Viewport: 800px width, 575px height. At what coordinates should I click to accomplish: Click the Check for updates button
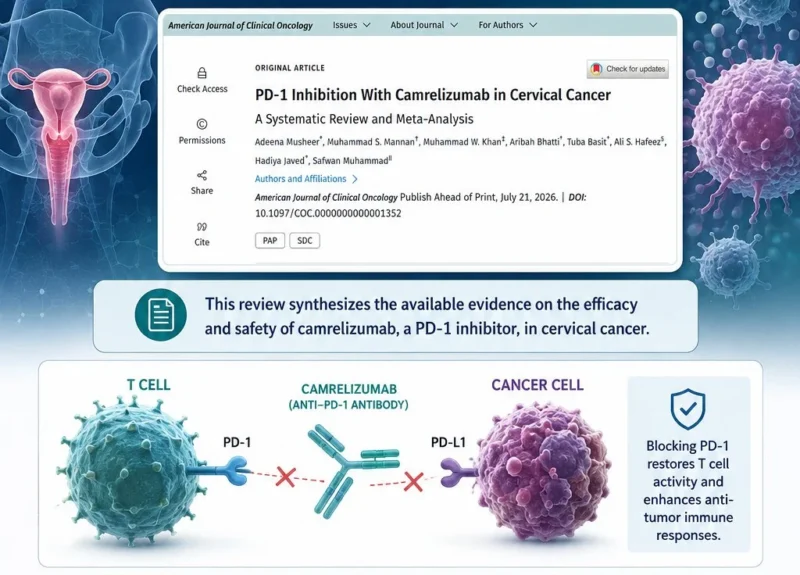click(628, 69)
